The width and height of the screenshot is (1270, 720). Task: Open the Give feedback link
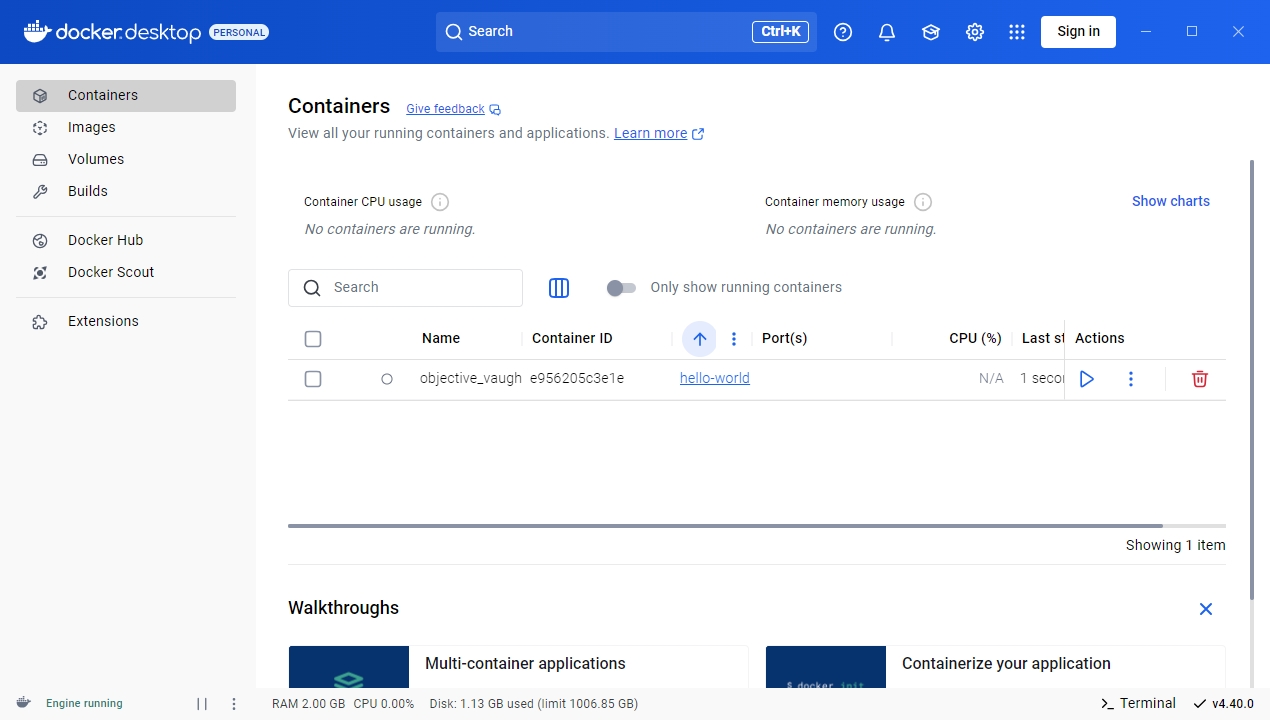[445, 110]
